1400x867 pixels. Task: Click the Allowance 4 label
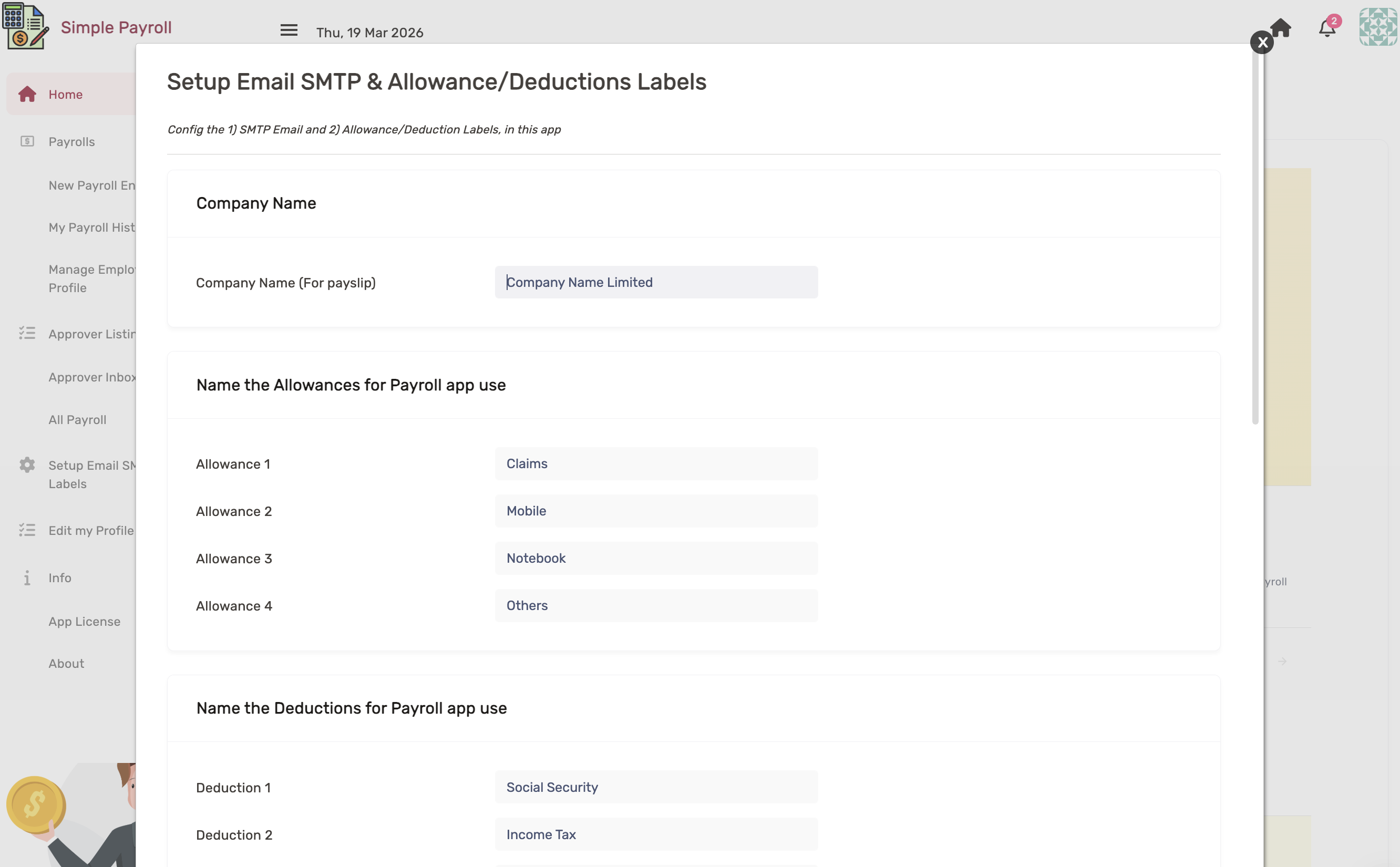234,605
